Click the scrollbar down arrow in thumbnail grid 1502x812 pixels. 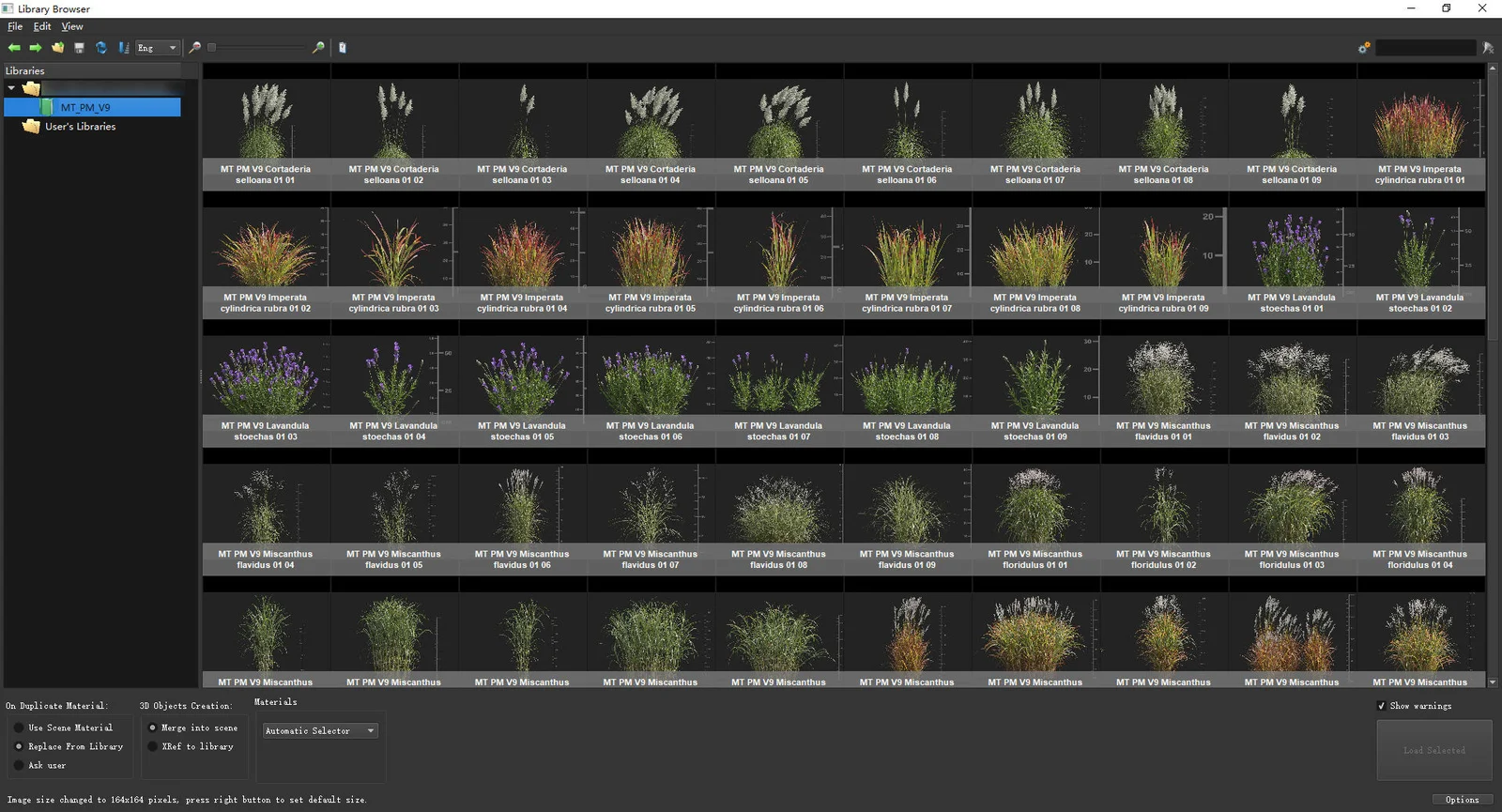pos(1493,682)
